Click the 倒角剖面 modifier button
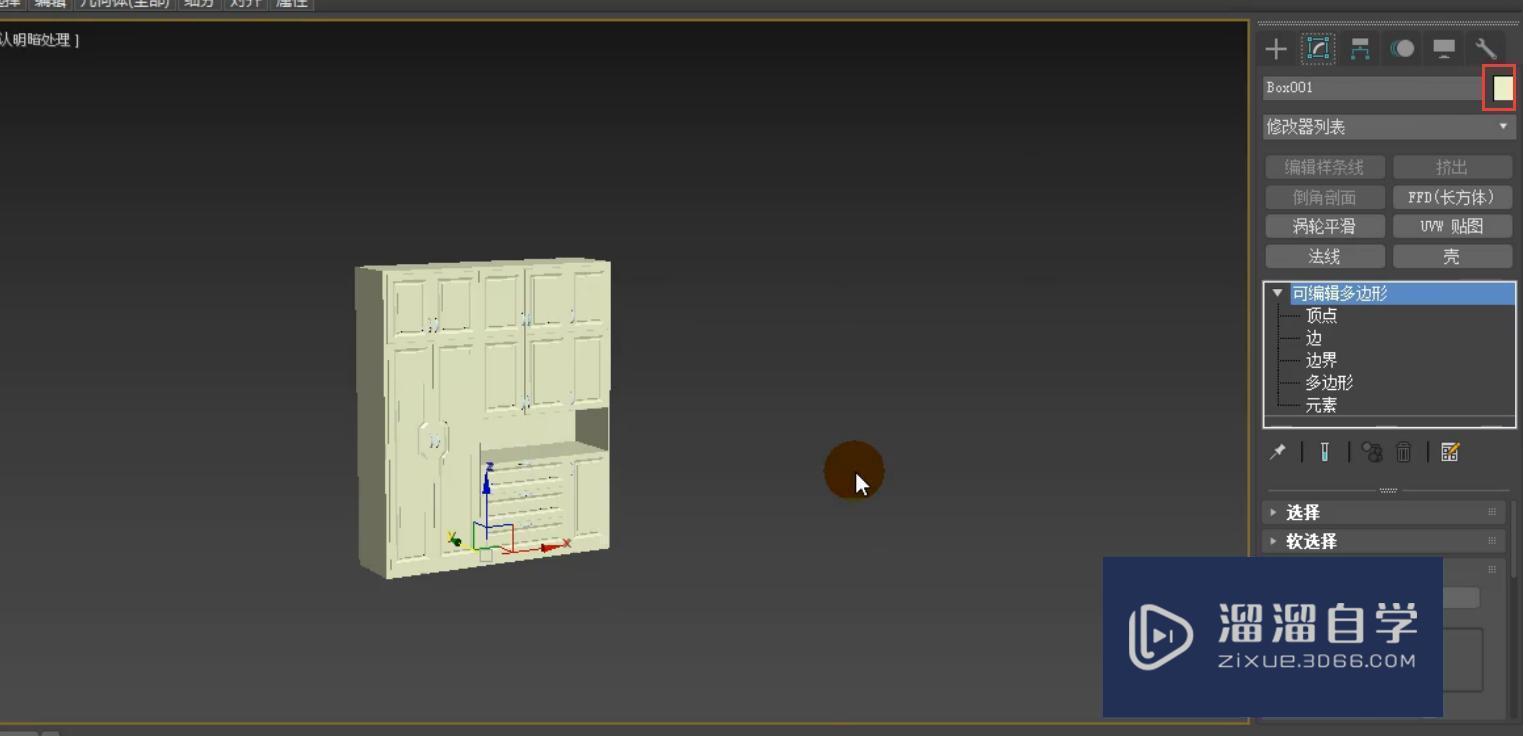Image resolution: width=1528 pixels, height=736 pixels. (1324, 197)
